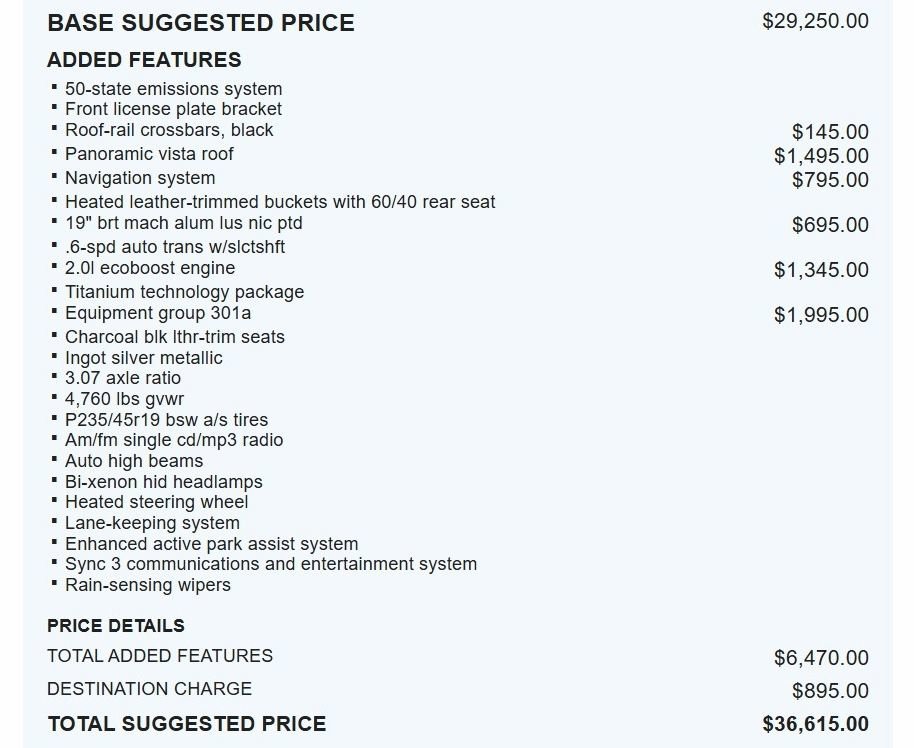Click the 2.0l ecoboost engine item
This screenshot has width=914, height=748.
click(150, 268)
